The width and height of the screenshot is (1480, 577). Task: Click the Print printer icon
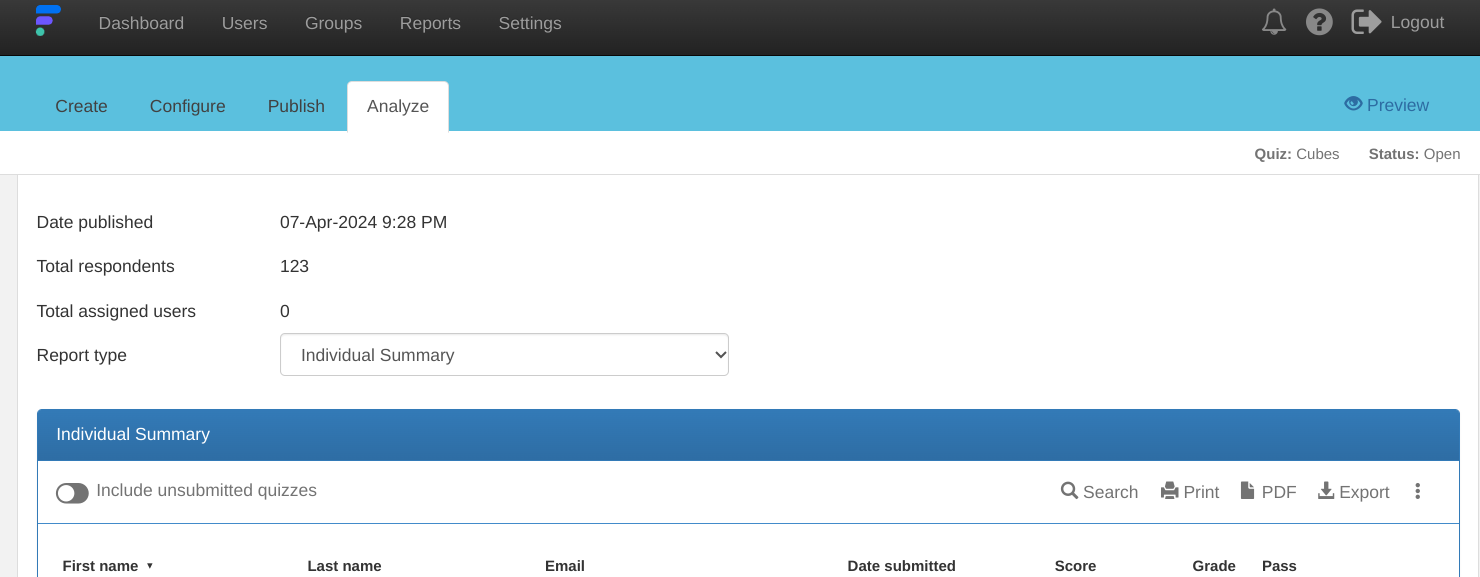(x=1169, y=491)
